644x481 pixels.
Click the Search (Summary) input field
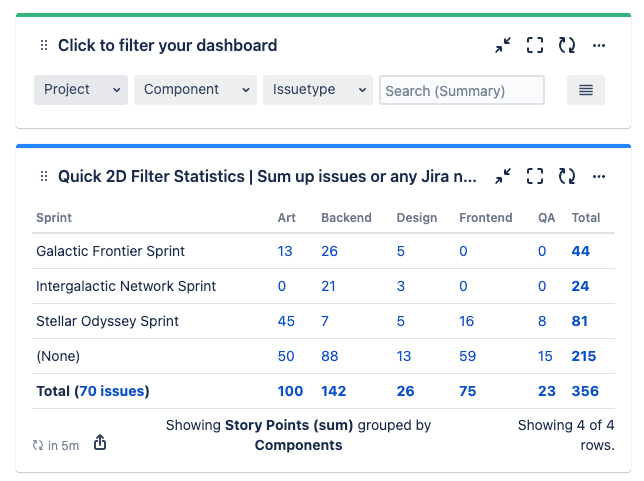pyautogui.click(x=462, y=90)
